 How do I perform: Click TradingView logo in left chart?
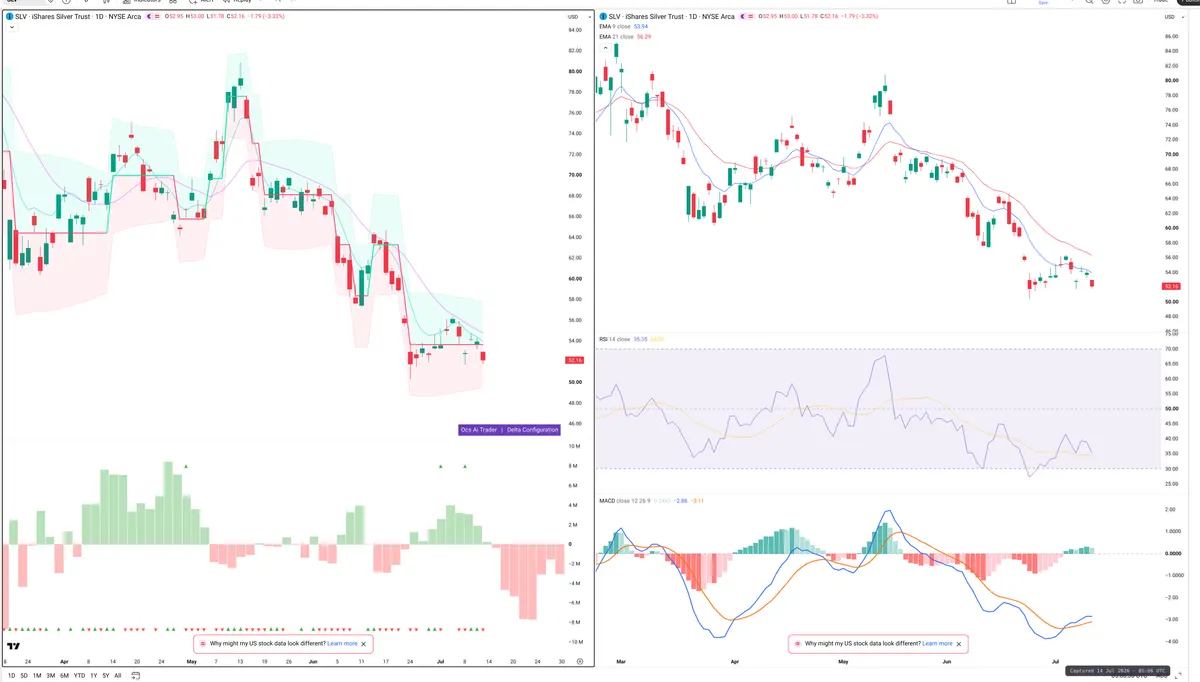click(13, 646)
